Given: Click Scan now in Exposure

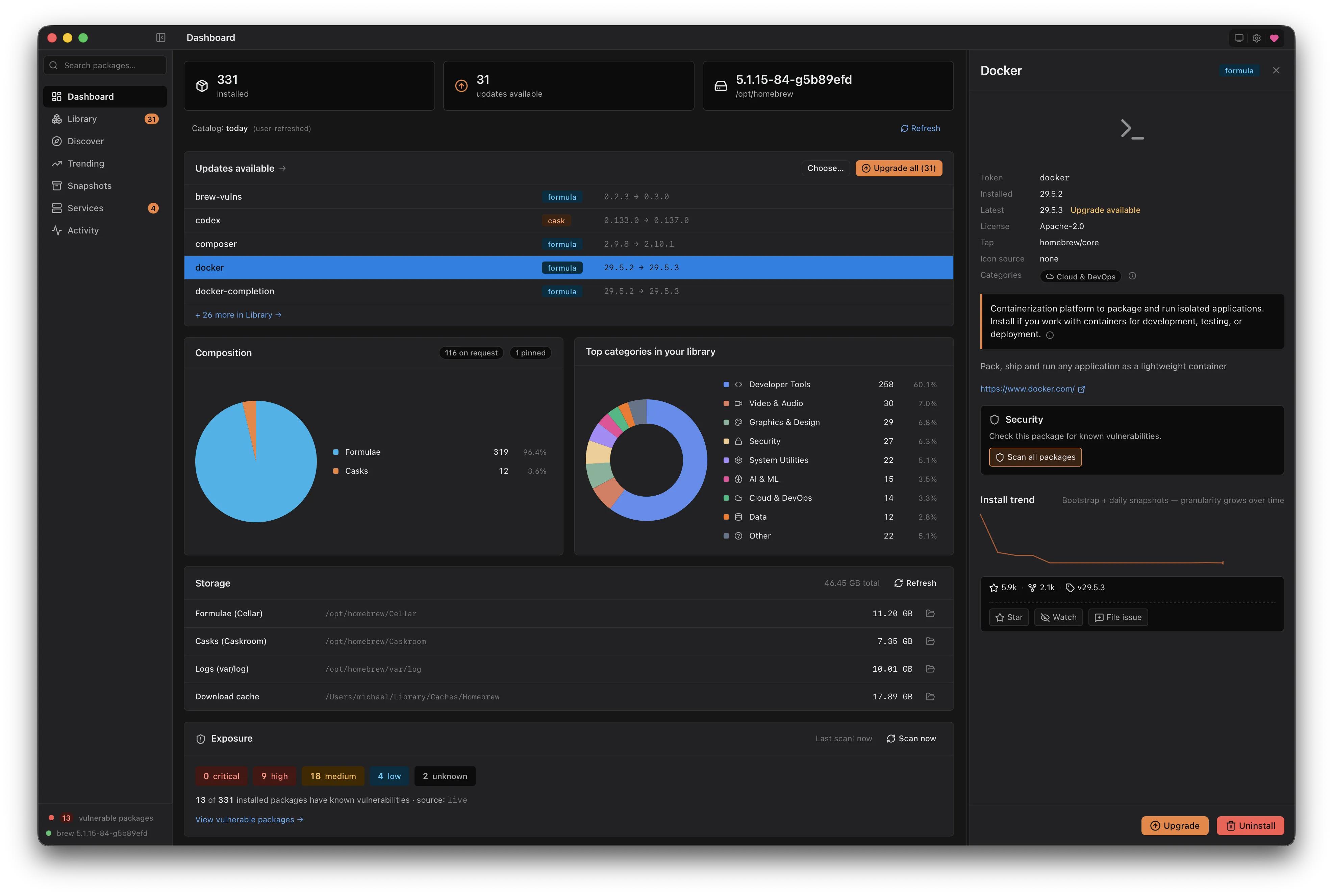Looking at the screenshot, I should (911, 738).
